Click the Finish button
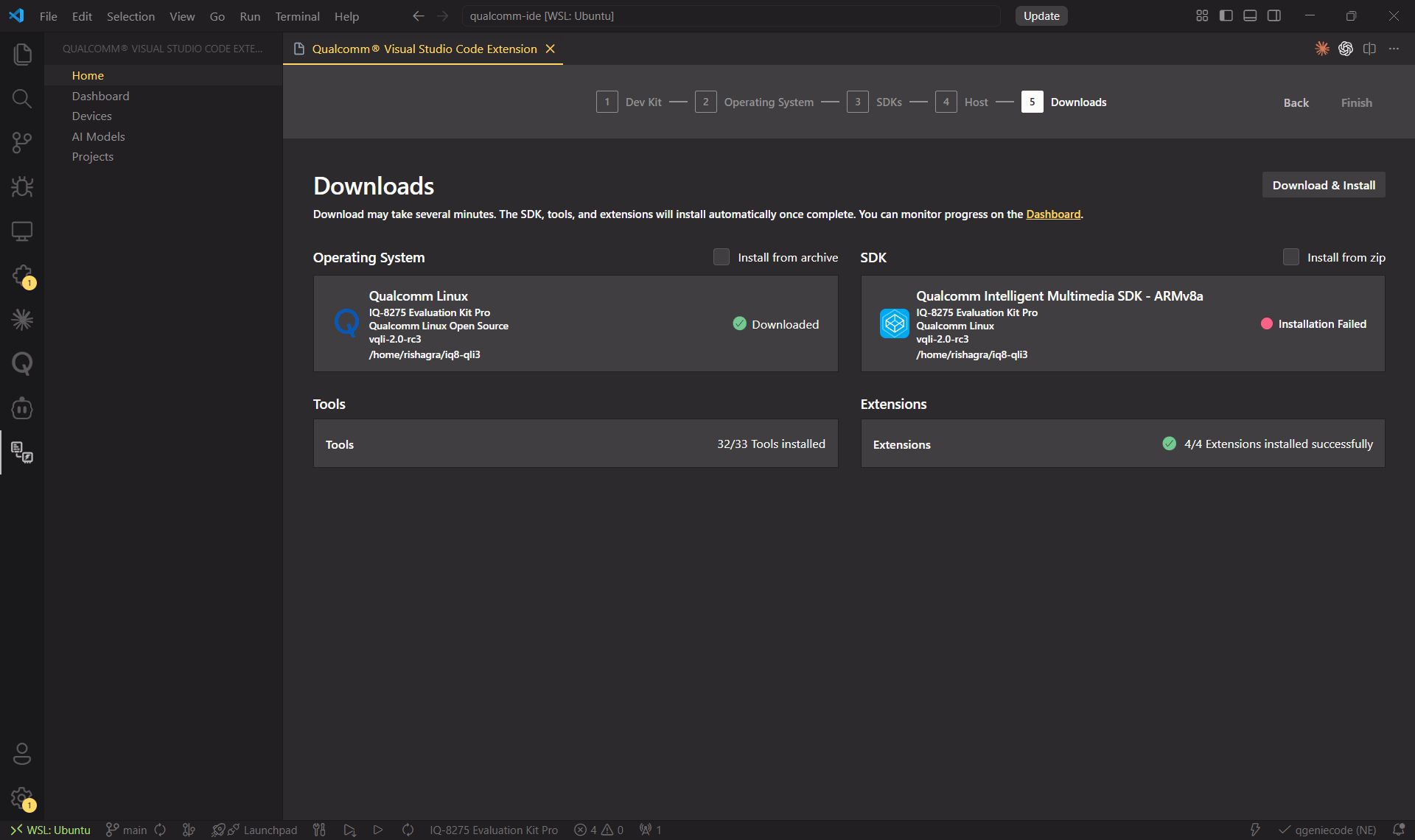This screenshot has height=840, width=1415. [1356, 102]
